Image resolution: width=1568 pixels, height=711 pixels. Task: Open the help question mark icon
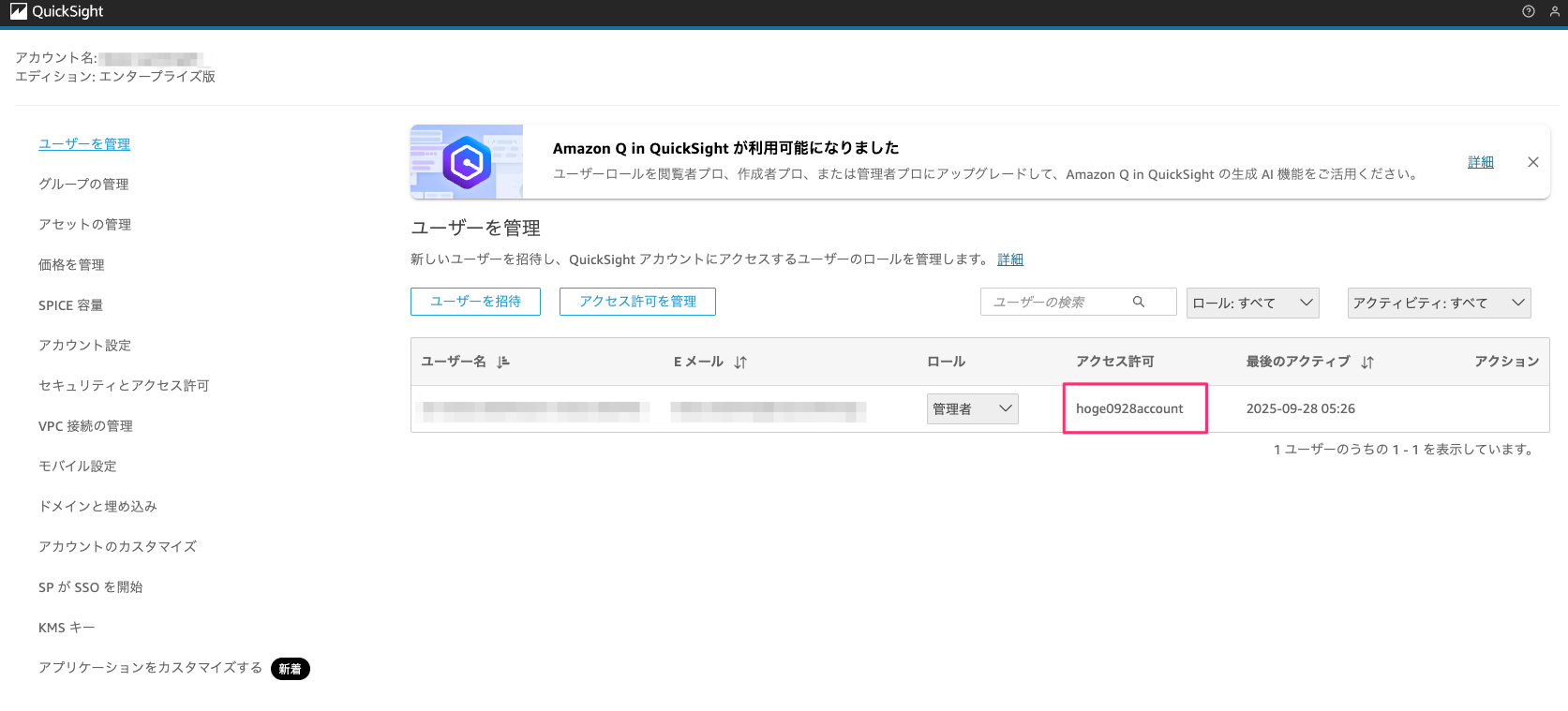[x=1529, y=11]
